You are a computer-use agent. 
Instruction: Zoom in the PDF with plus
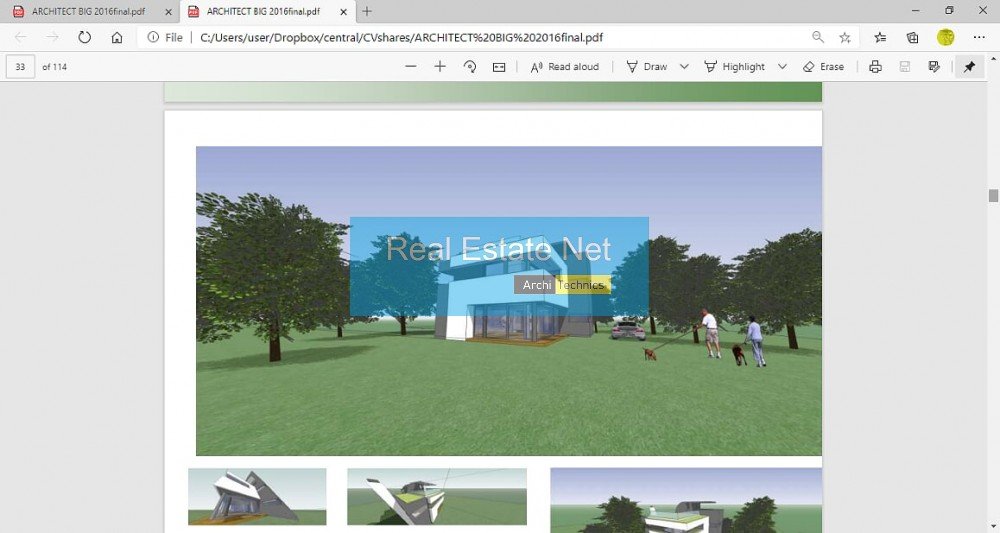tap(440, 66)
